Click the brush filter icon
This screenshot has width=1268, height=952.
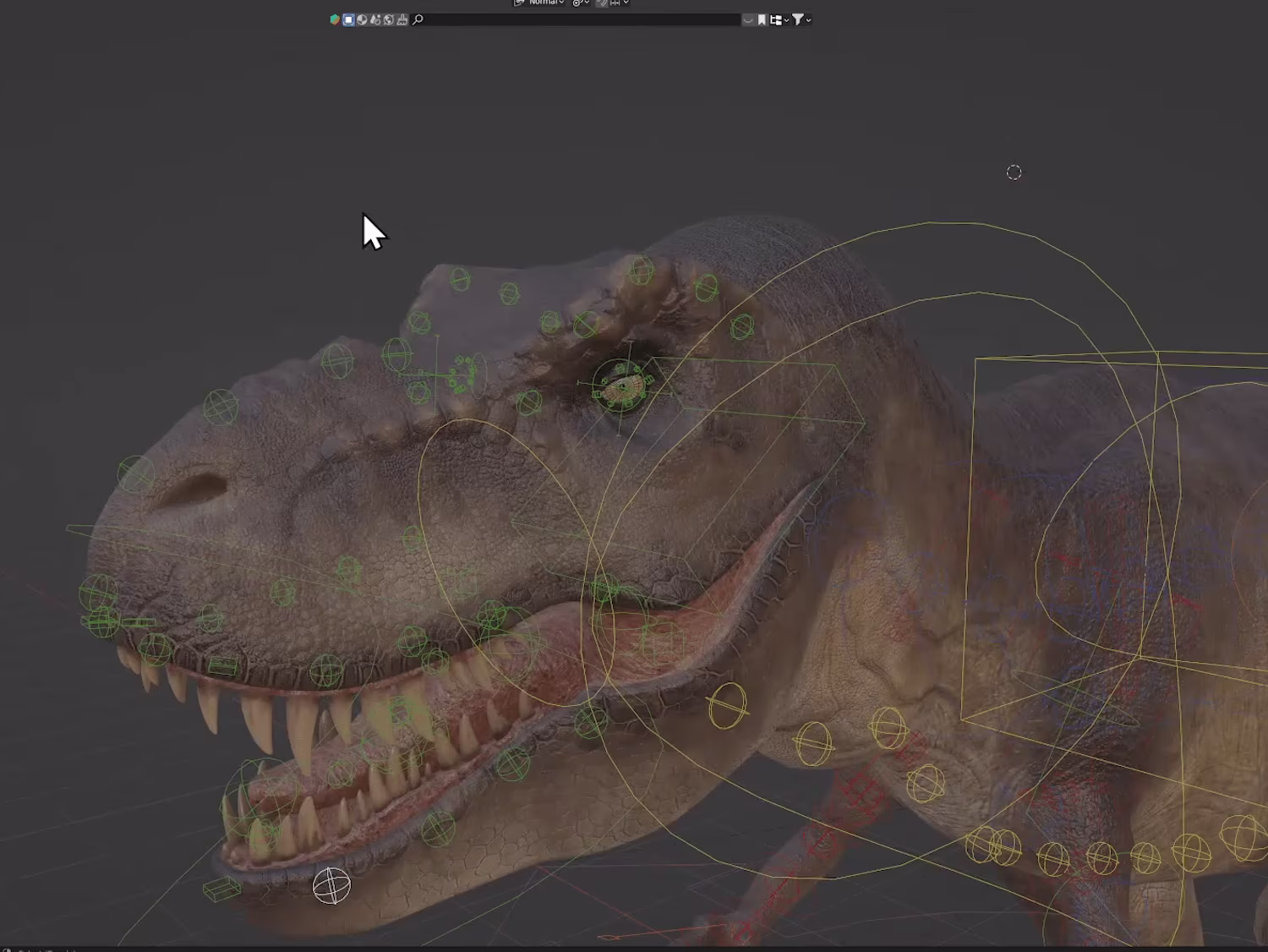[x=402, y=19]
